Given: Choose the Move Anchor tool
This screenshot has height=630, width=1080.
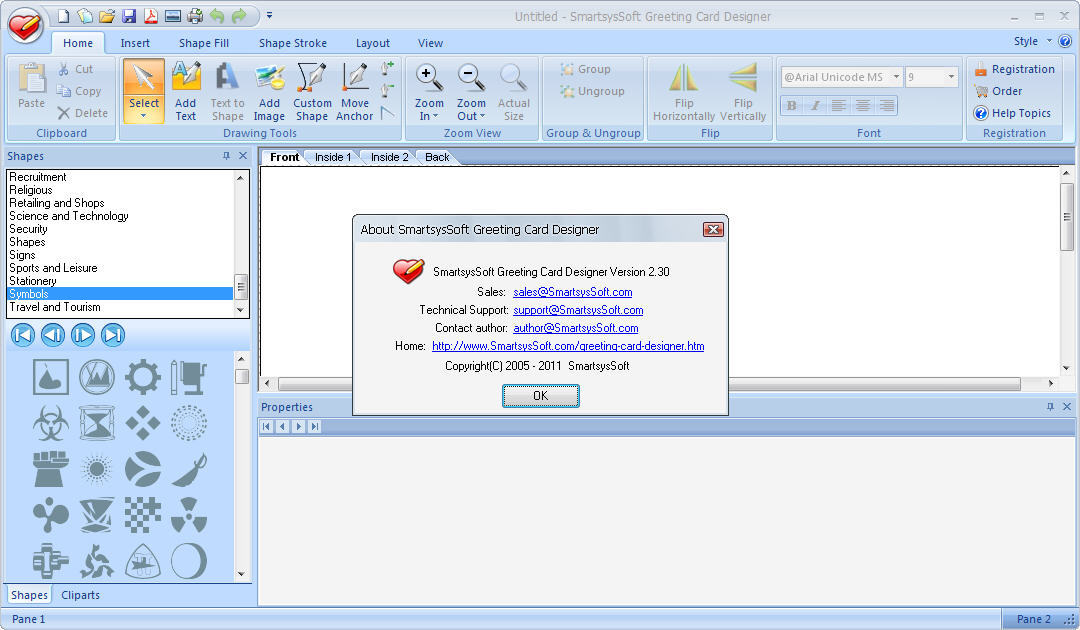Looking at the screenshot, I should tap(355, 91).
